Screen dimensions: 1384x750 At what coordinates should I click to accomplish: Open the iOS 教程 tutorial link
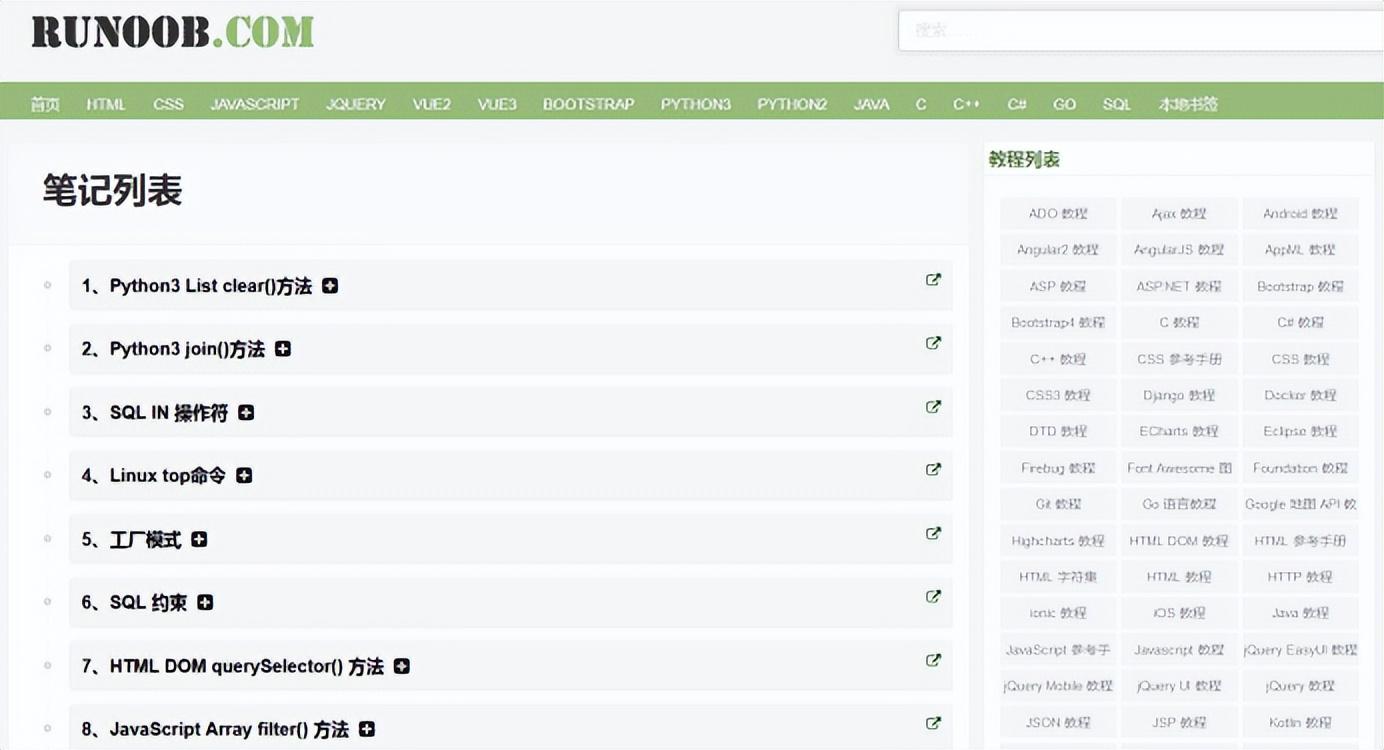1179,613
